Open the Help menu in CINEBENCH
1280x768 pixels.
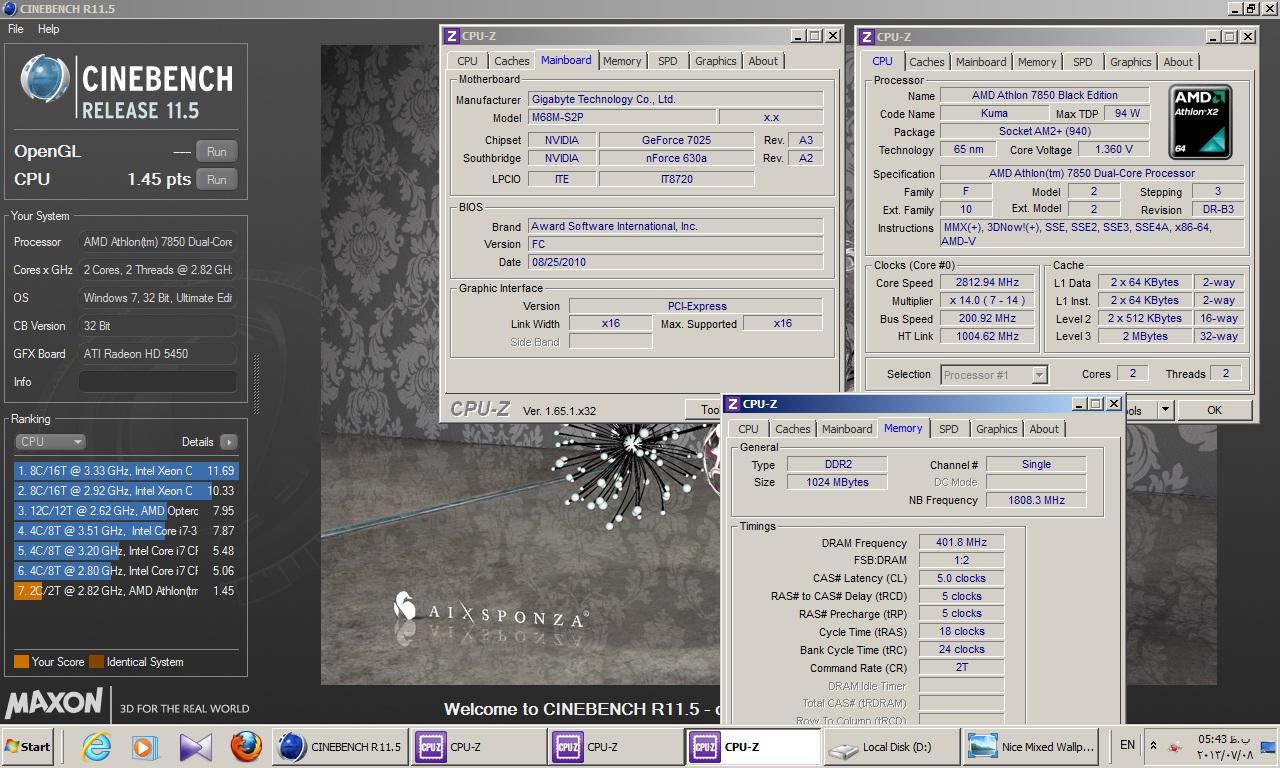(x=48, y=29)
